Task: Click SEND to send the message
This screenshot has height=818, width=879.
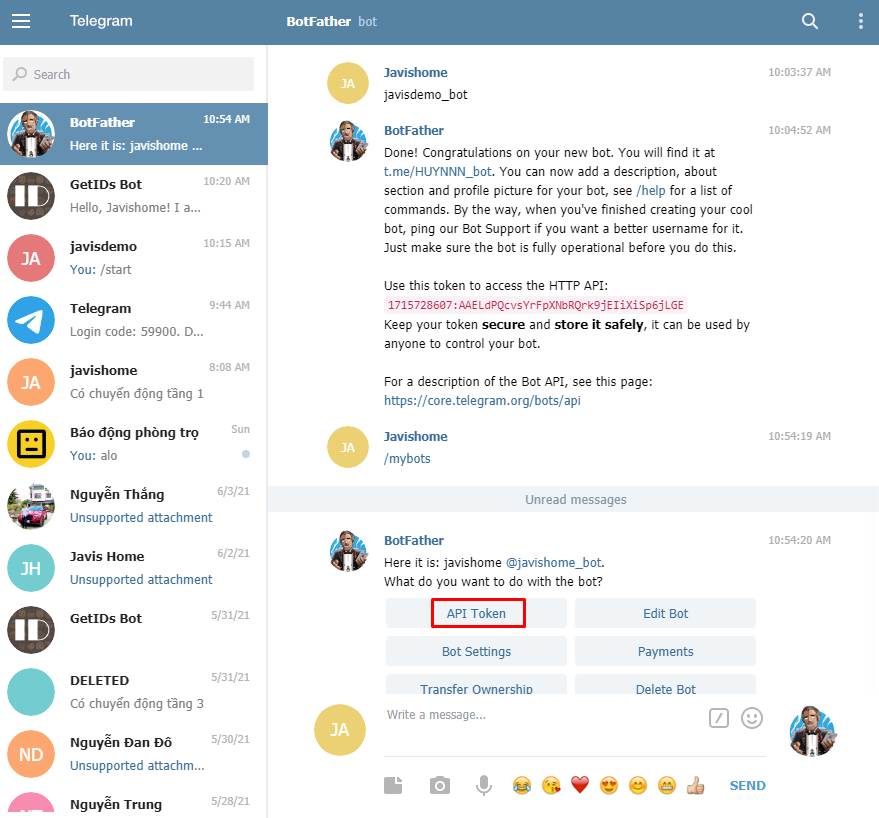Action: click(747, 785)
